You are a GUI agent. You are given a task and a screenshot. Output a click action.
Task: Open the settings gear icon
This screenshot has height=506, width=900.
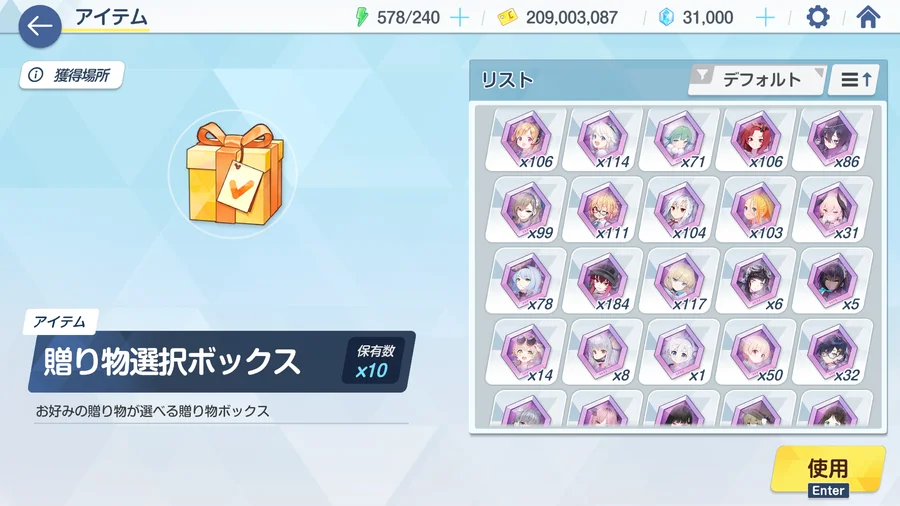817,17
